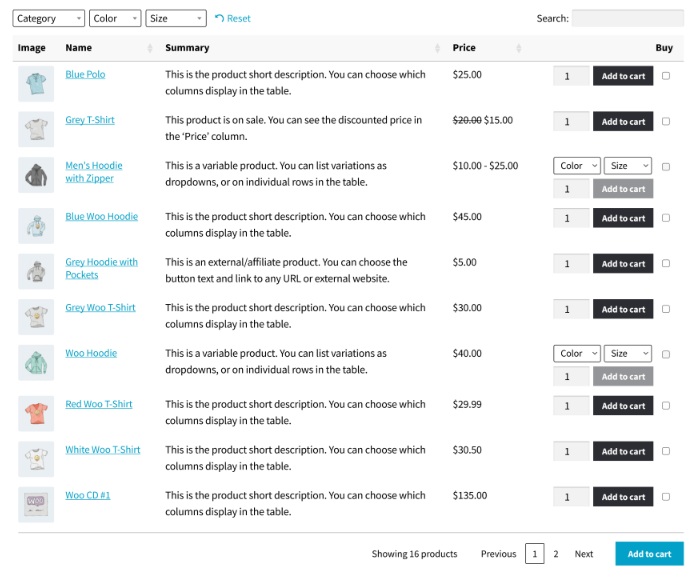
Task: Open the Blue Polo product image
Action: click(35, 83)
